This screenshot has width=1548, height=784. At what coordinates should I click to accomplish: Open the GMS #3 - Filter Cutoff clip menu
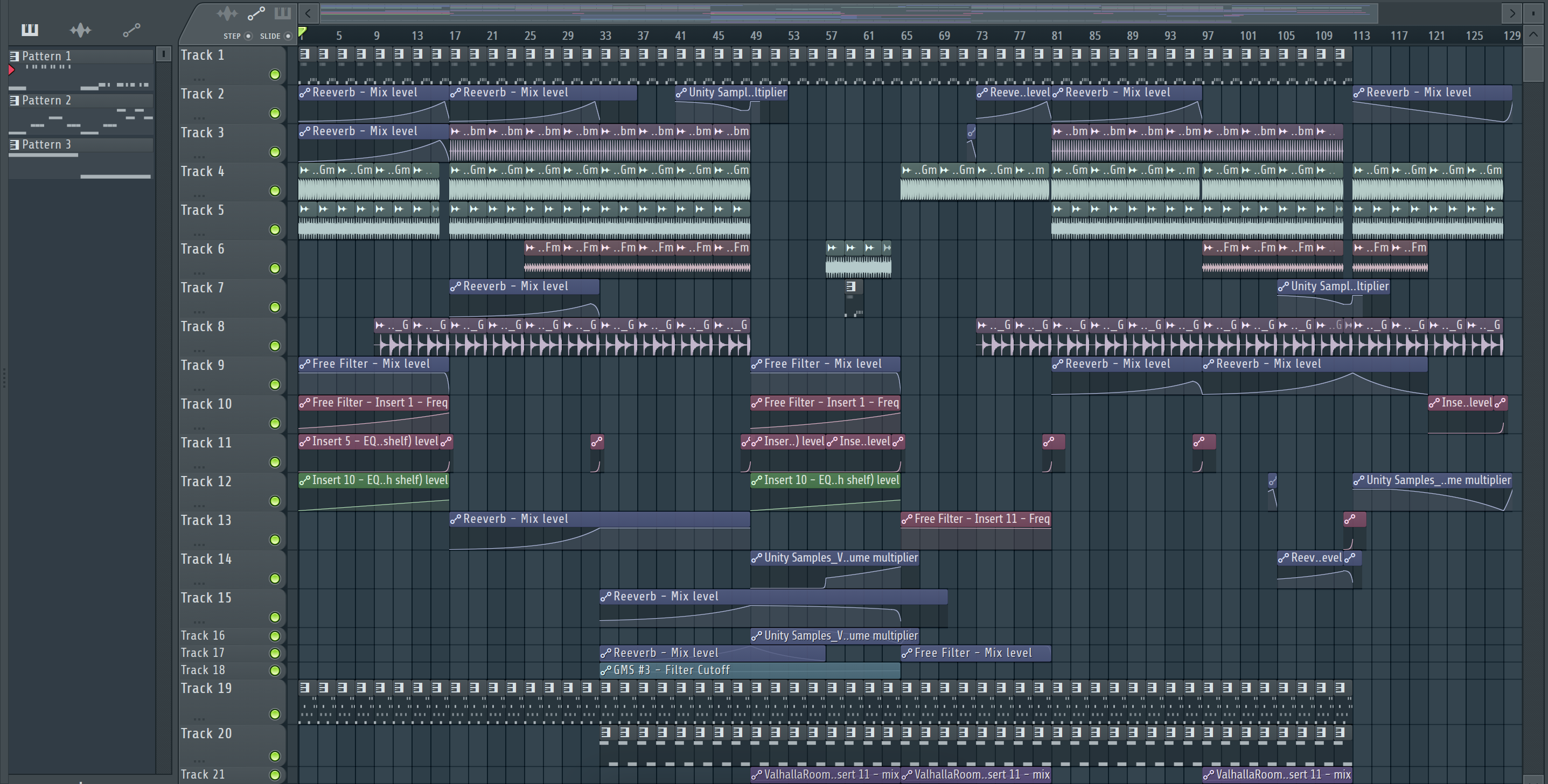606,670
